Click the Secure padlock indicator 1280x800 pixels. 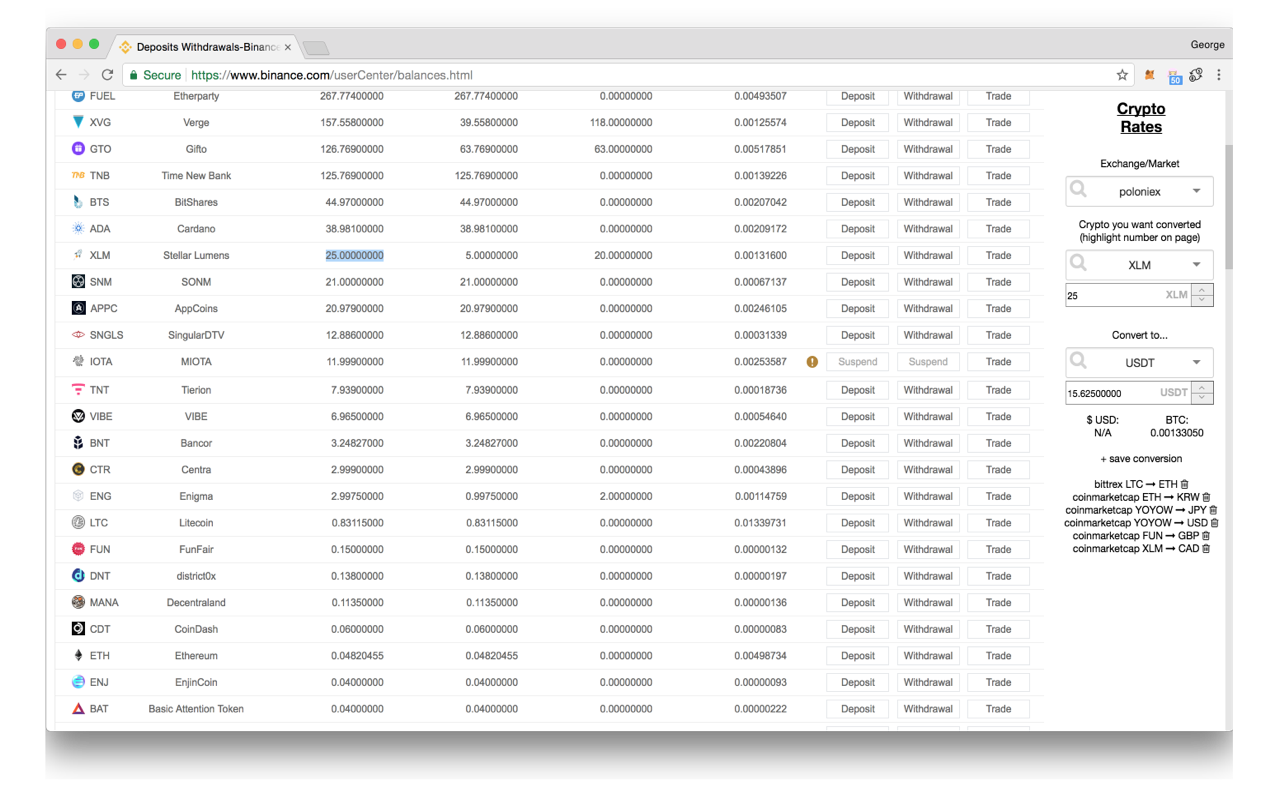156,75
